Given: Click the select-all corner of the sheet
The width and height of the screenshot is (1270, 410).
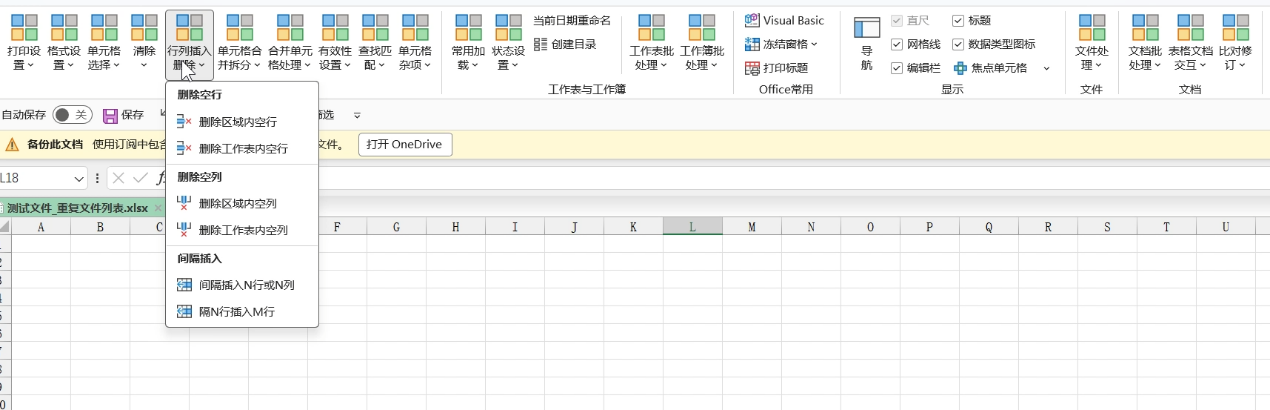Looking at the screenshot, I should pyautogui.click(x=5, y=227).
